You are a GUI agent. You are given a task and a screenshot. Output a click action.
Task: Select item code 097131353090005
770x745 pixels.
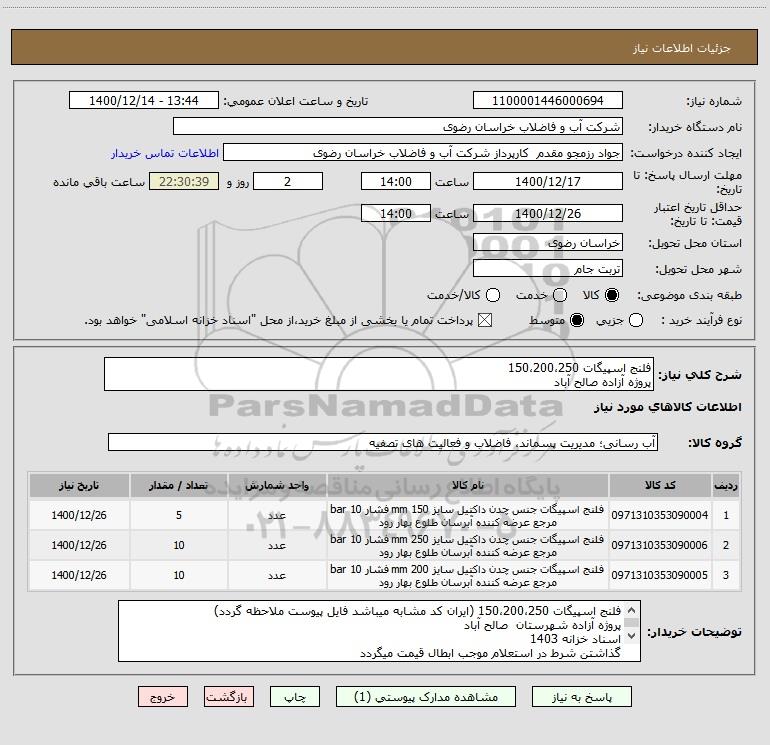(x=660, y=575)
